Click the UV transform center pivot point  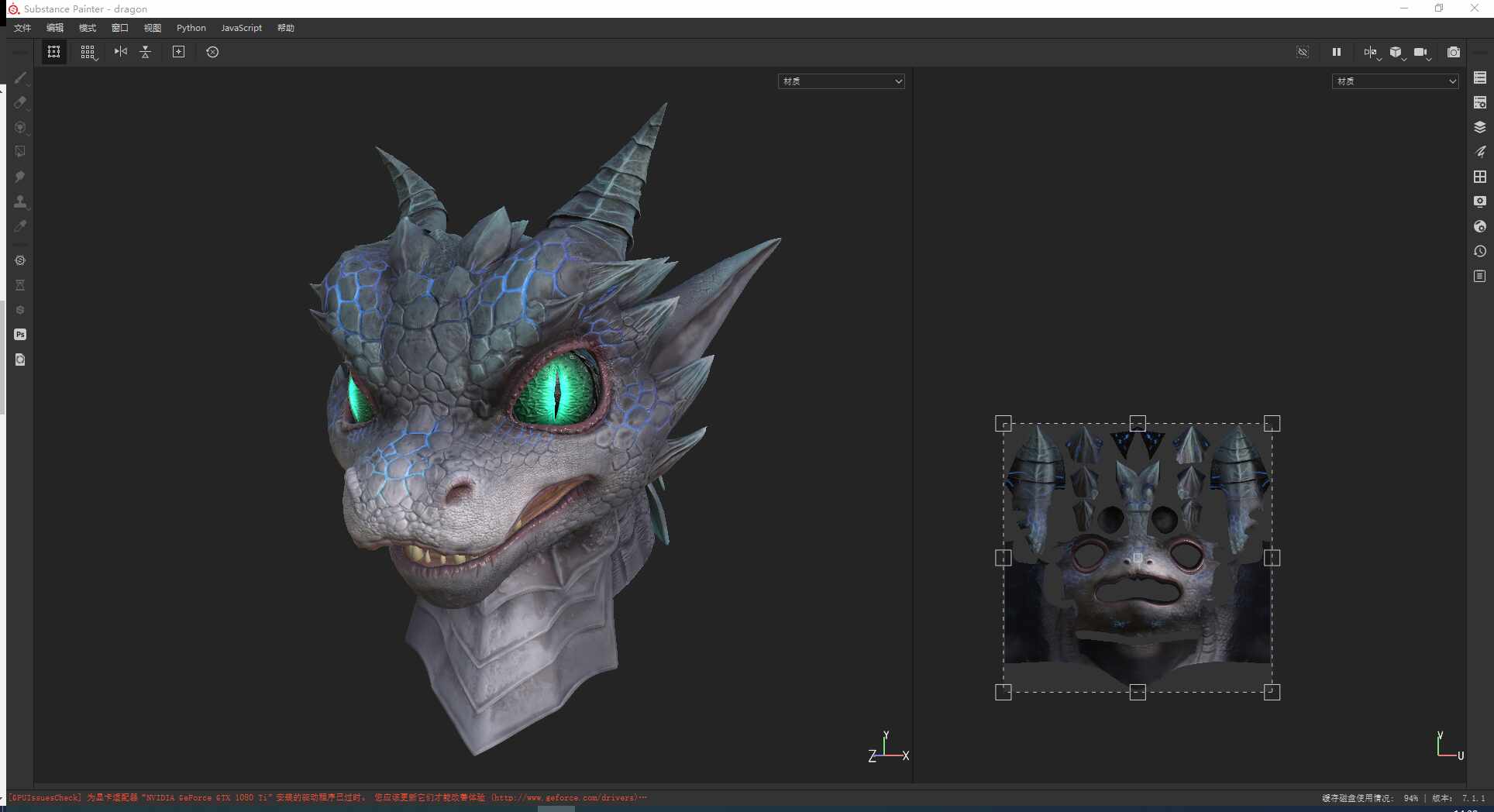coord(1138,558)
